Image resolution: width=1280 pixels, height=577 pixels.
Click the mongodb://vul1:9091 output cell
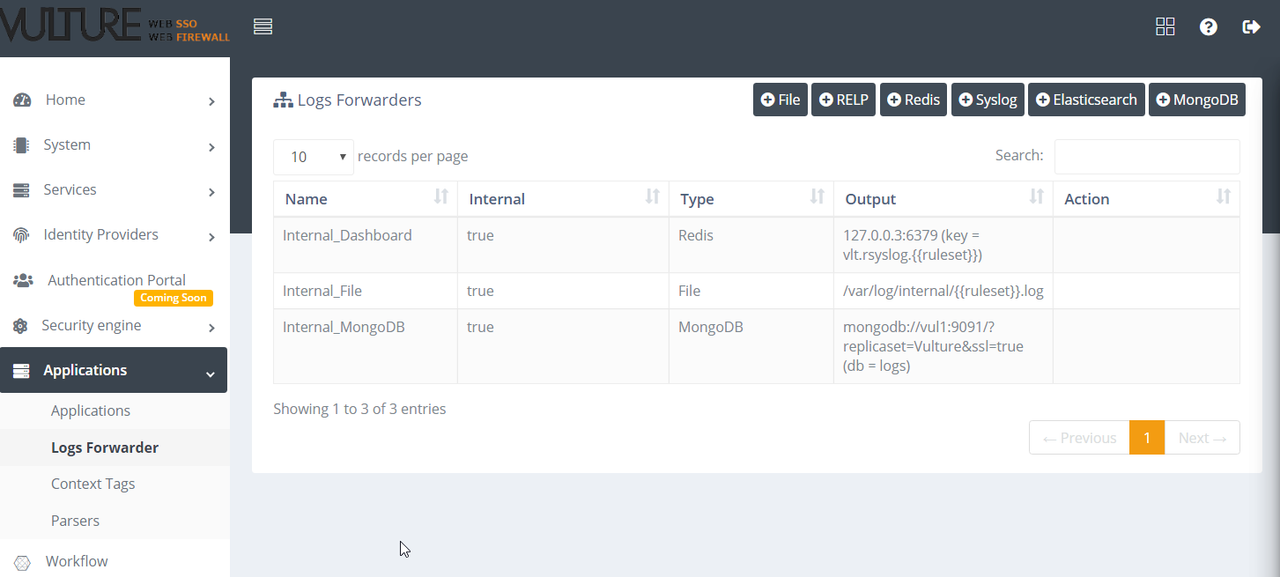coord(943,346)
